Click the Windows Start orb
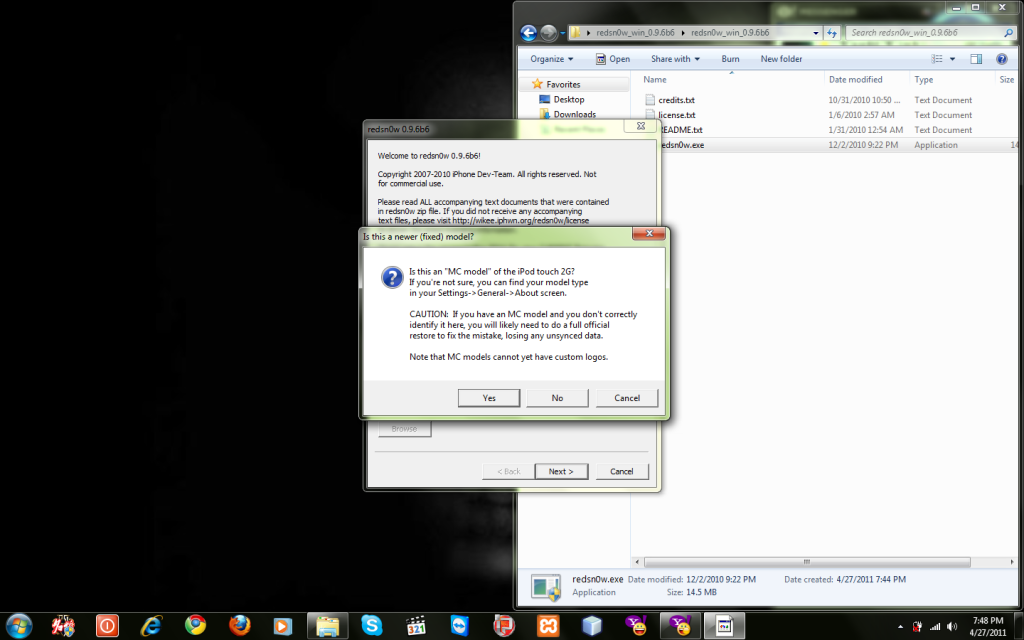The width and height of the screenshot is (1024, 640). pyautogui.click(x=19, y=625)
